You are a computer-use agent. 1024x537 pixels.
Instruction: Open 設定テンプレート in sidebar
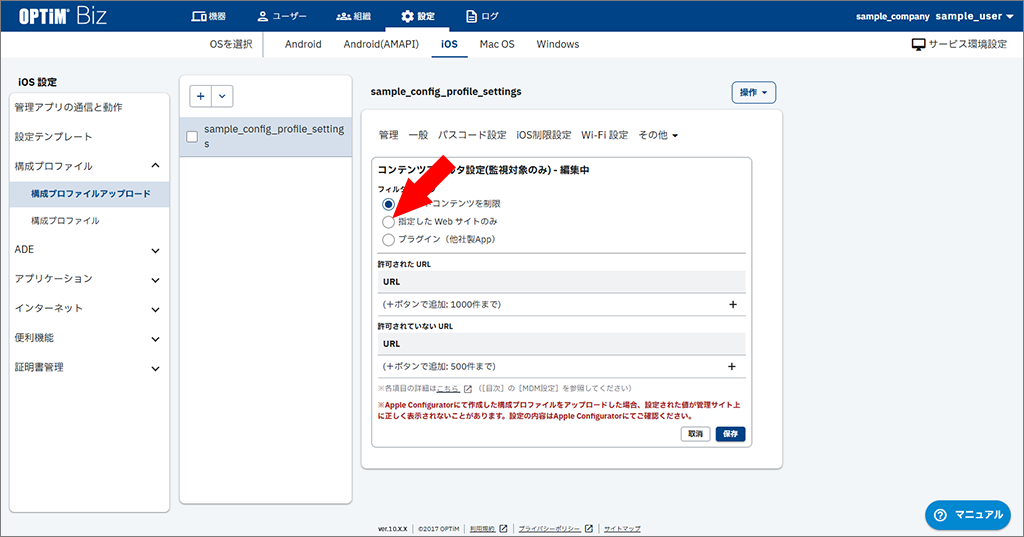pyautogui.click(x=89, y=137)
